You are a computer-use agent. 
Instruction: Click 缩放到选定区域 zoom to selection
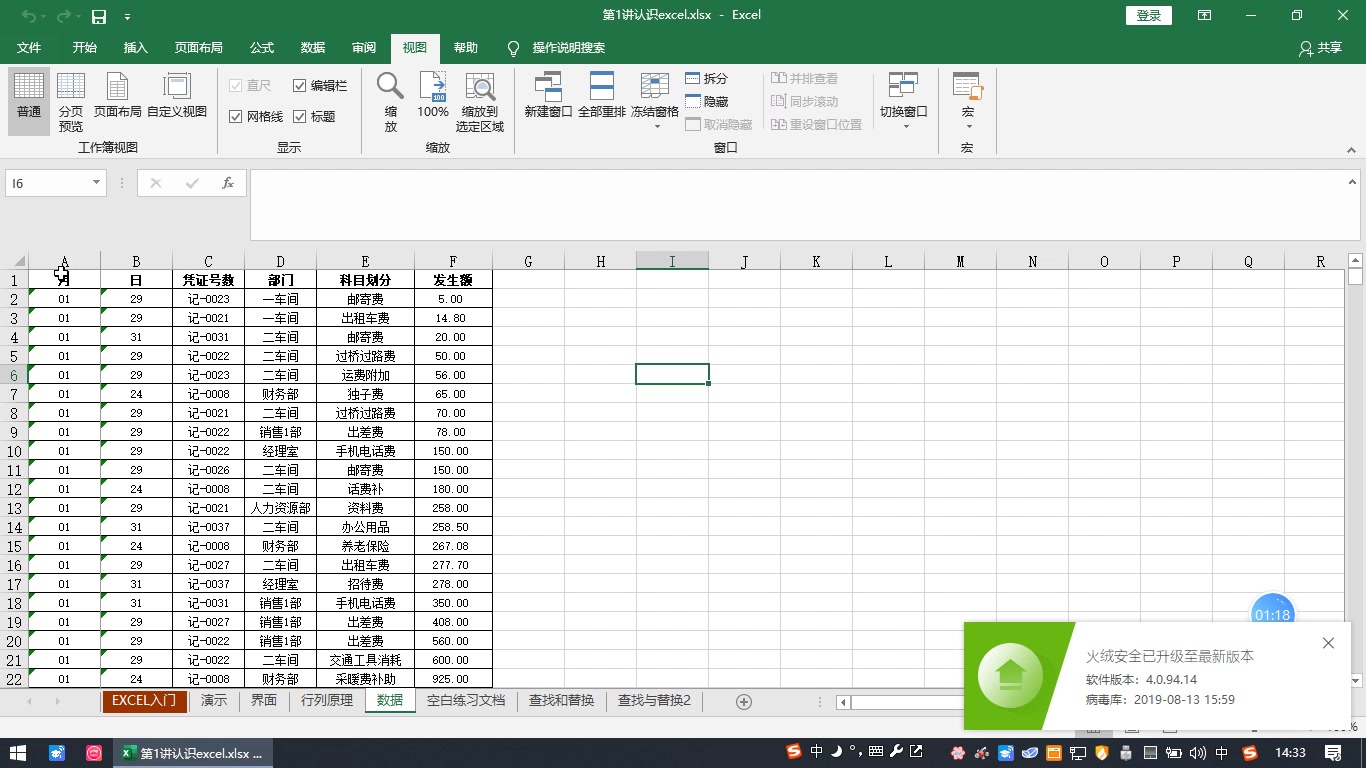(x=480, y=100)
